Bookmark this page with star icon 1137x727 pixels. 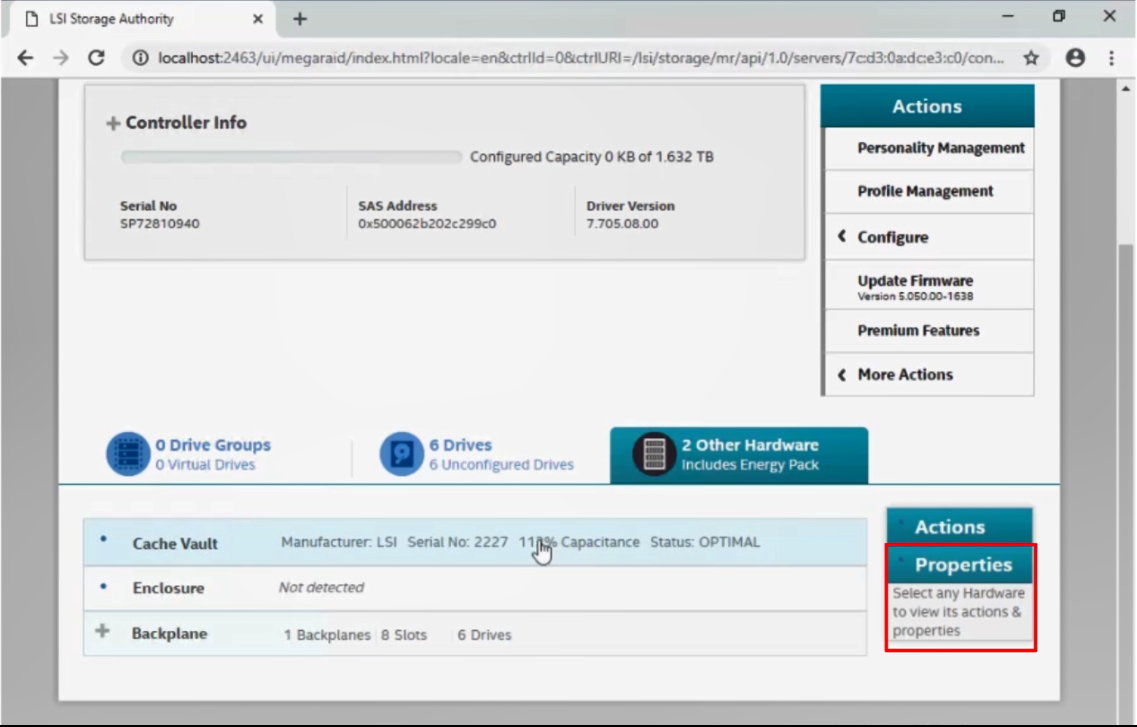coord(1031,58)
